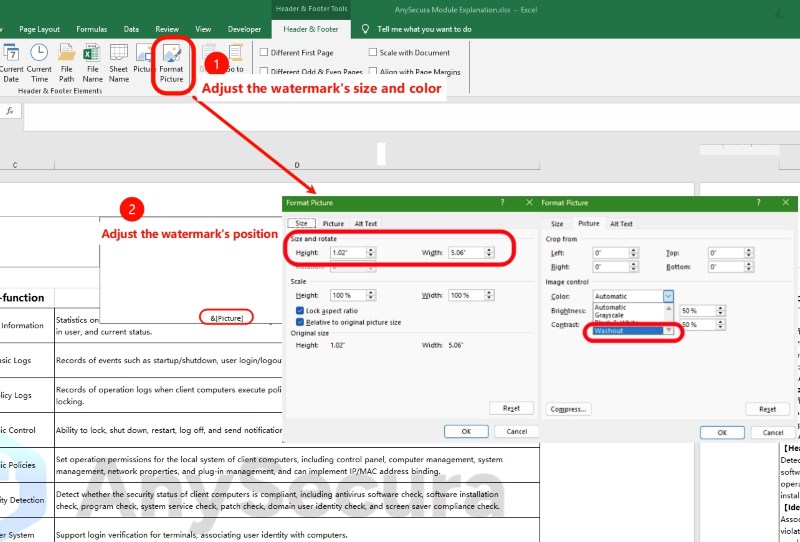800x542 pixels.
Task: Select the Header & Footer ribbon tab
Action: coord(311,29)
